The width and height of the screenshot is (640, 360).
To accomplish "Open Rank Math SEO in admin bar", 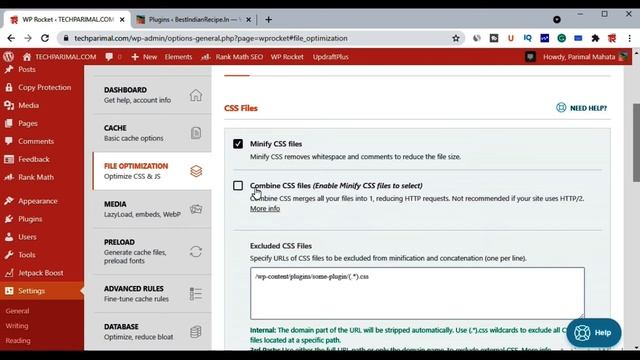I will [232, 57].
